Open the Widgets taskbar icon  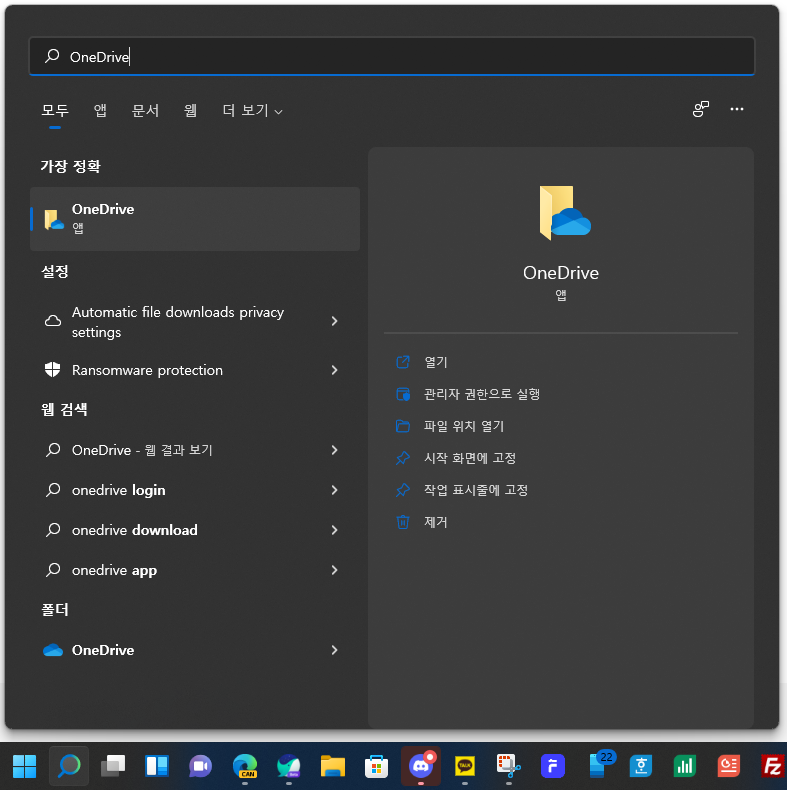coord(157,766)
